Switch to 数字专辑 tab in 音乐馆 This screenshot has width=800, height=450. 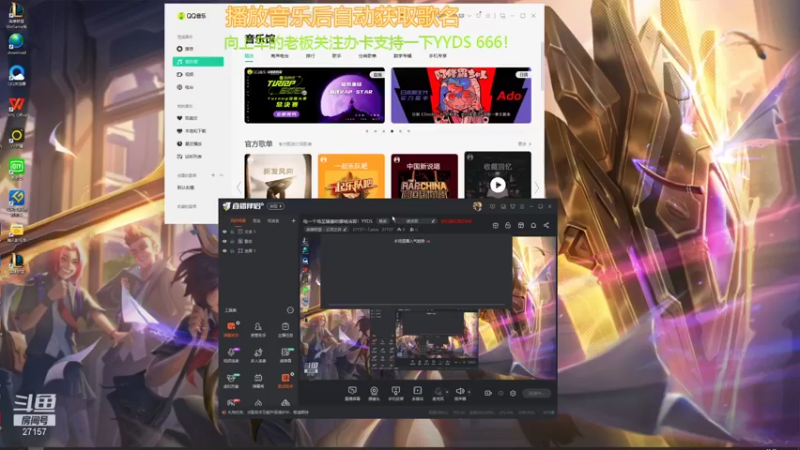403,56
